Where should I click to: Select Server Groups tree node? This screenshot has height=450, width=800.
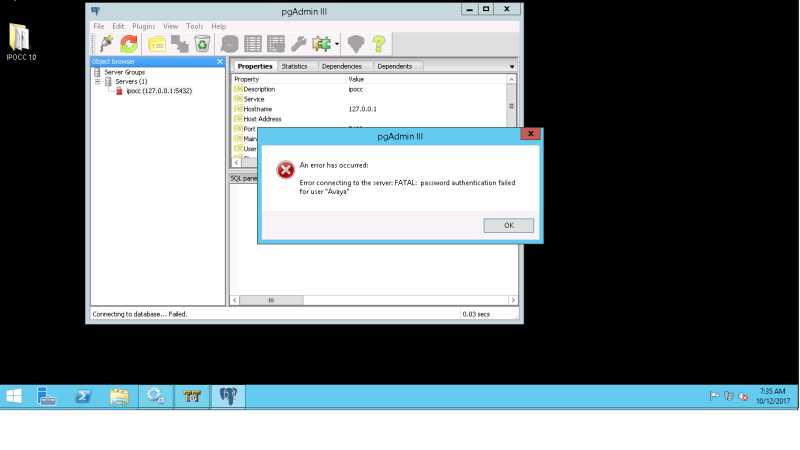(x=124, y=72)
